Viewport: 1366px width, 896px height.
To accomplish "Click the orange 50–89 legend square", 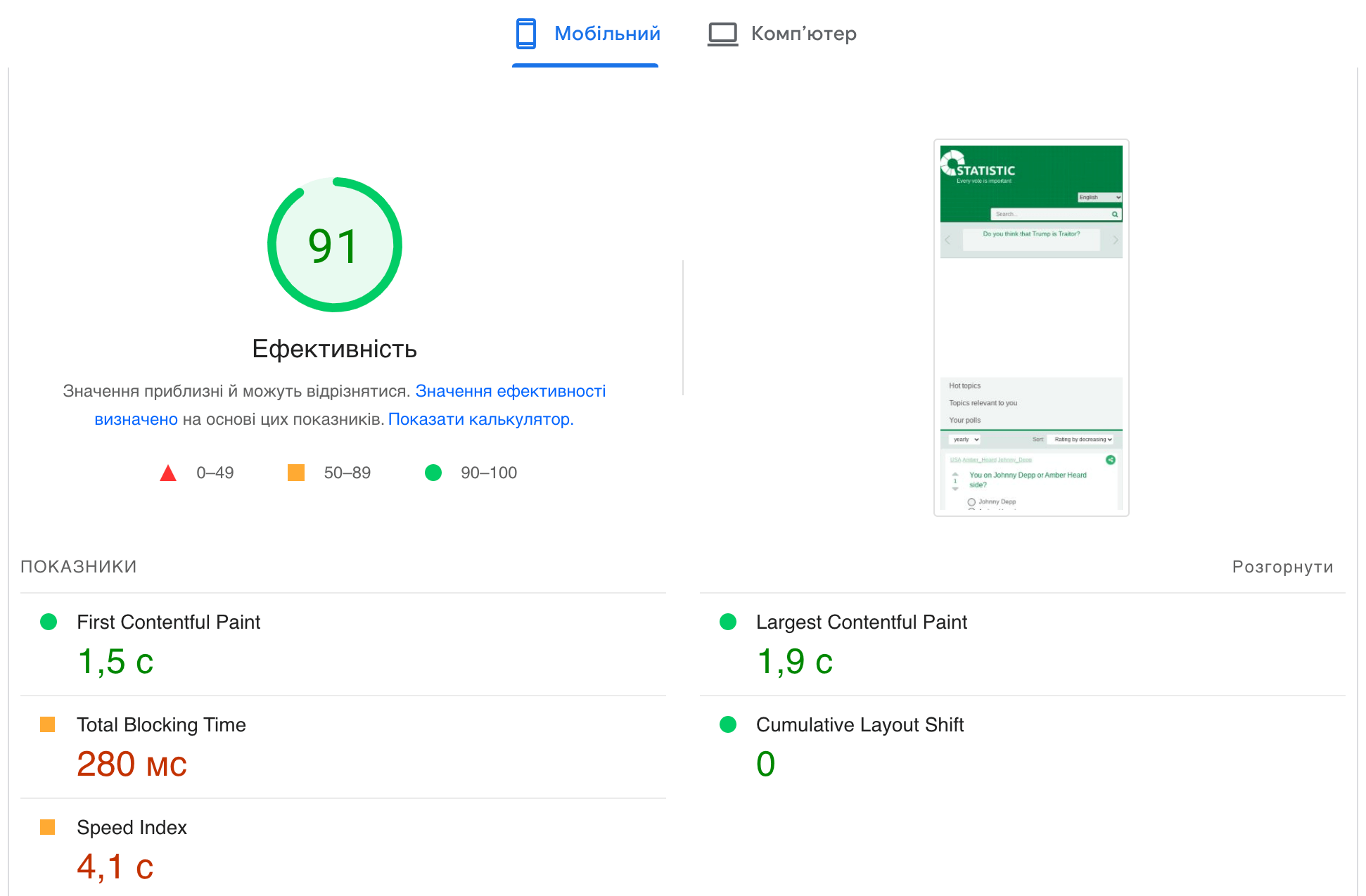I will [296, 473].
